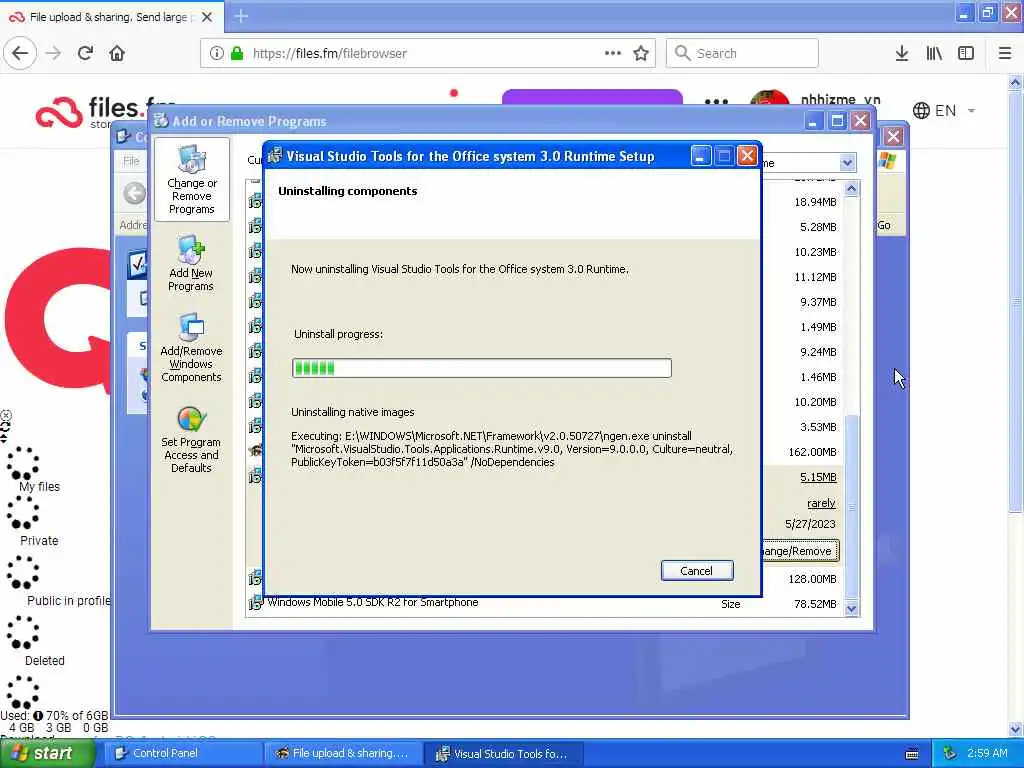The width and height of the screenshot is (1024, 768).
Task: Click the uninstall progress bar
Action: click(x=481, y=368)
